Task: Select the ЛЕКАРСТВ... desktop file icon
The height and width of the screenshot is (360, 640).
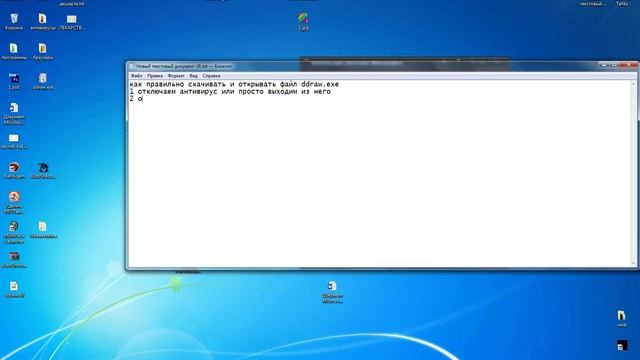Action: (72, 22)
